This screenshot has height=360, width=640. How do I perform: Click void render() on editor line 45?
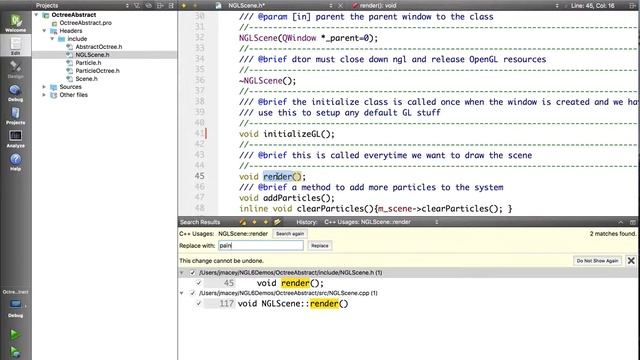pyautogui.click(x=272, y=177)
